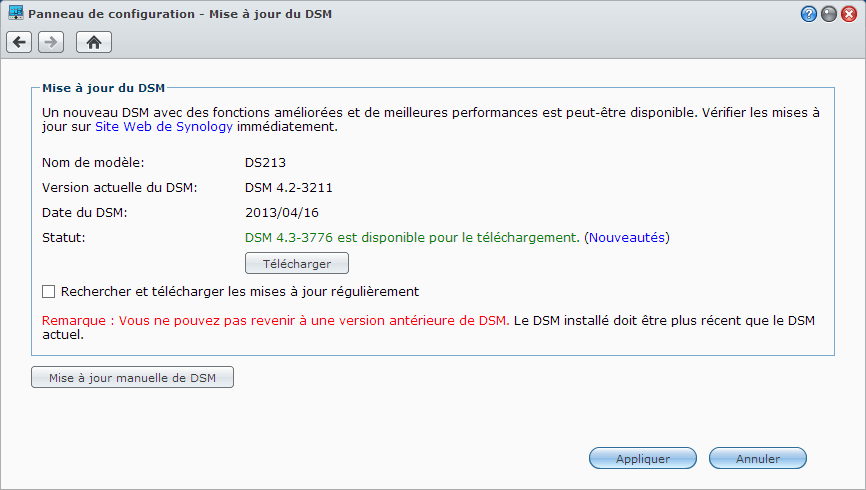The height and width of the screenshot is (490, 866).
Task: Open the Nouveautés link
Action: coord(627,238)
